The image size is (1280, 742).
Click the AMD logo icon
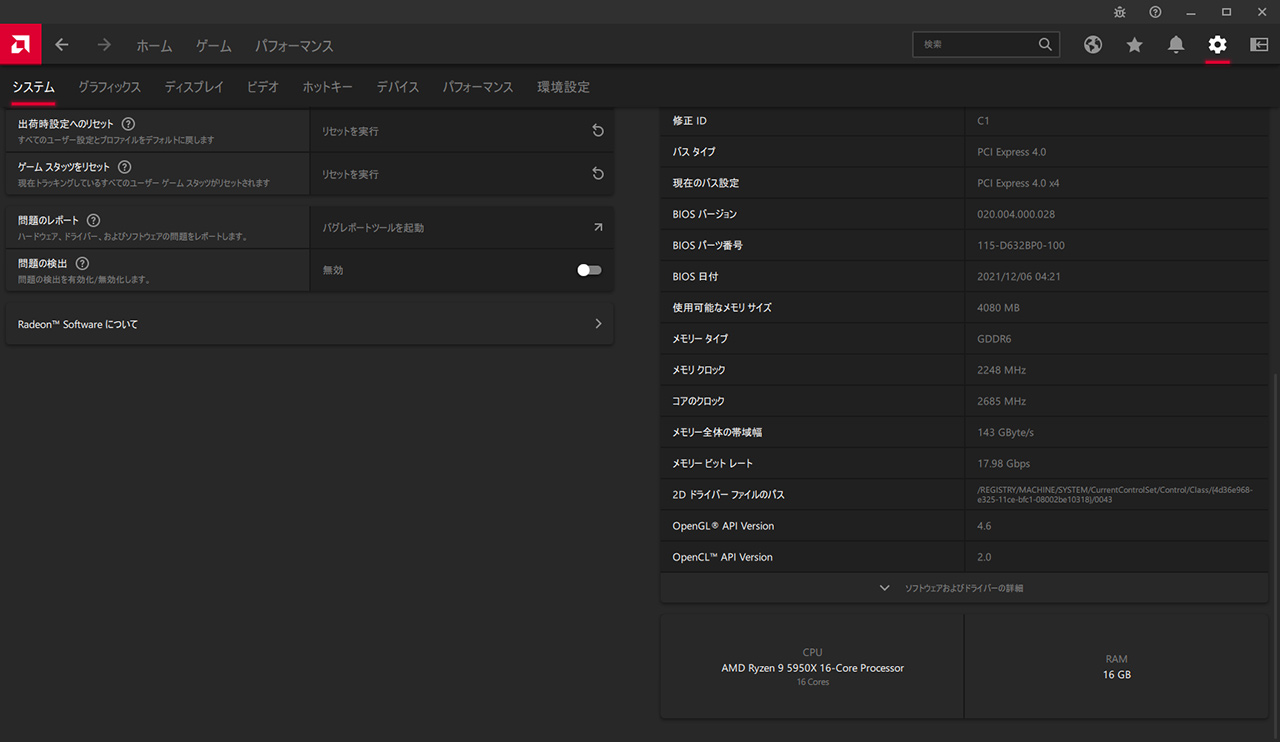click(20, 45)
